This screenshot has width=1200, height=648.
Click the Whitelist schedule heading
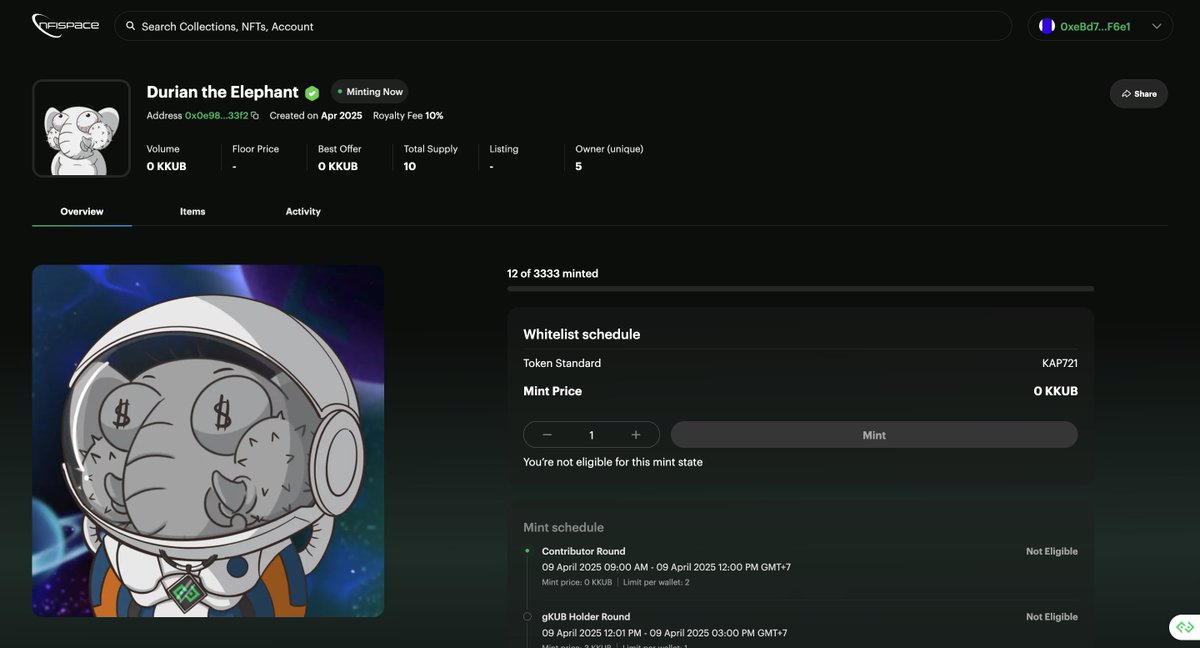tap(582, 334)
